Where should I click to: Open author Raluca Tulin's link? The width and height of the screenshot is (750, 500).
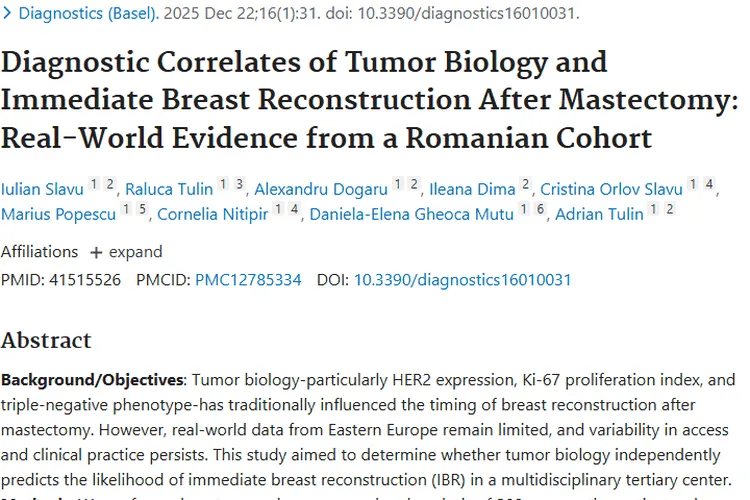[169, 189]
